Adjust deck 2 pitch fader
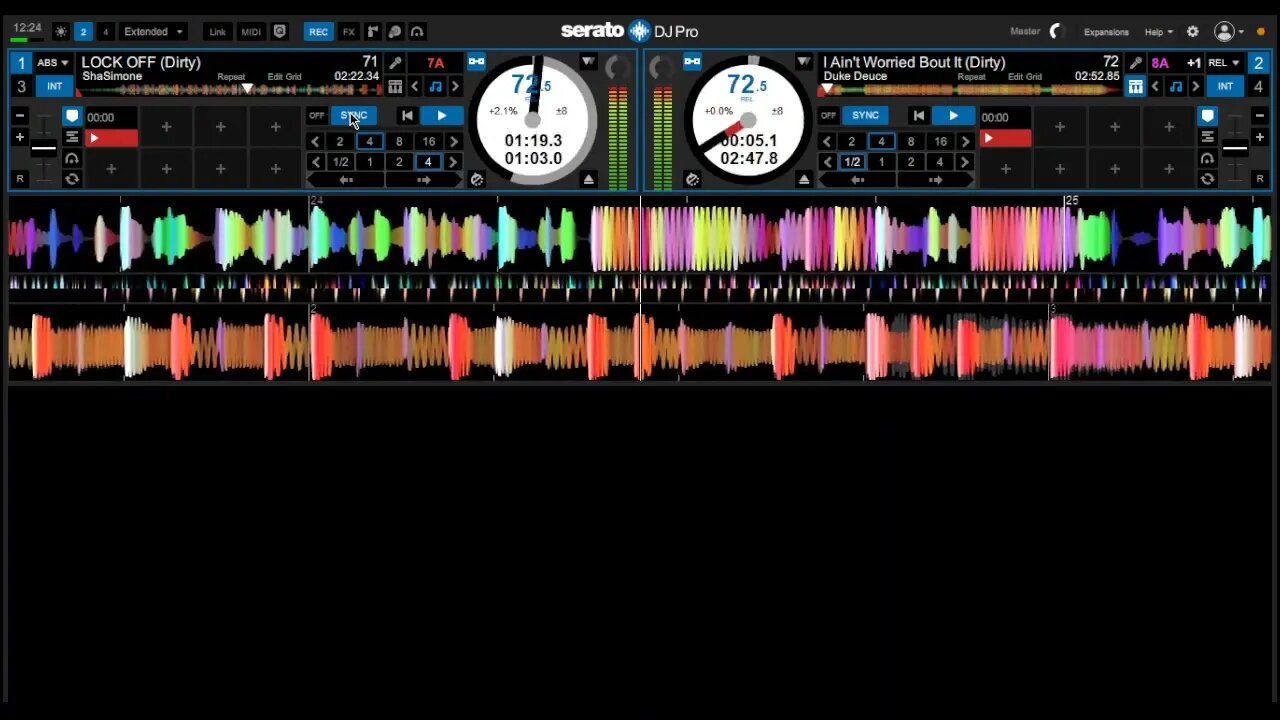 [1235, 149]
